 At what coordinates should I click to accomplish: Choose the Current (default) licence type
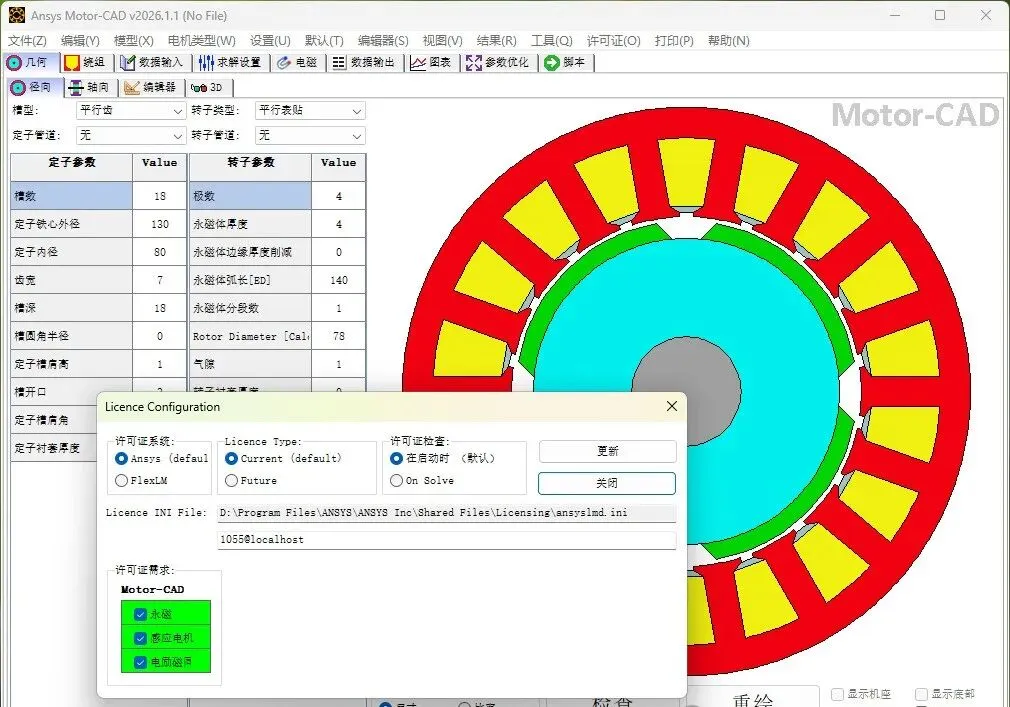pos(231,458)
